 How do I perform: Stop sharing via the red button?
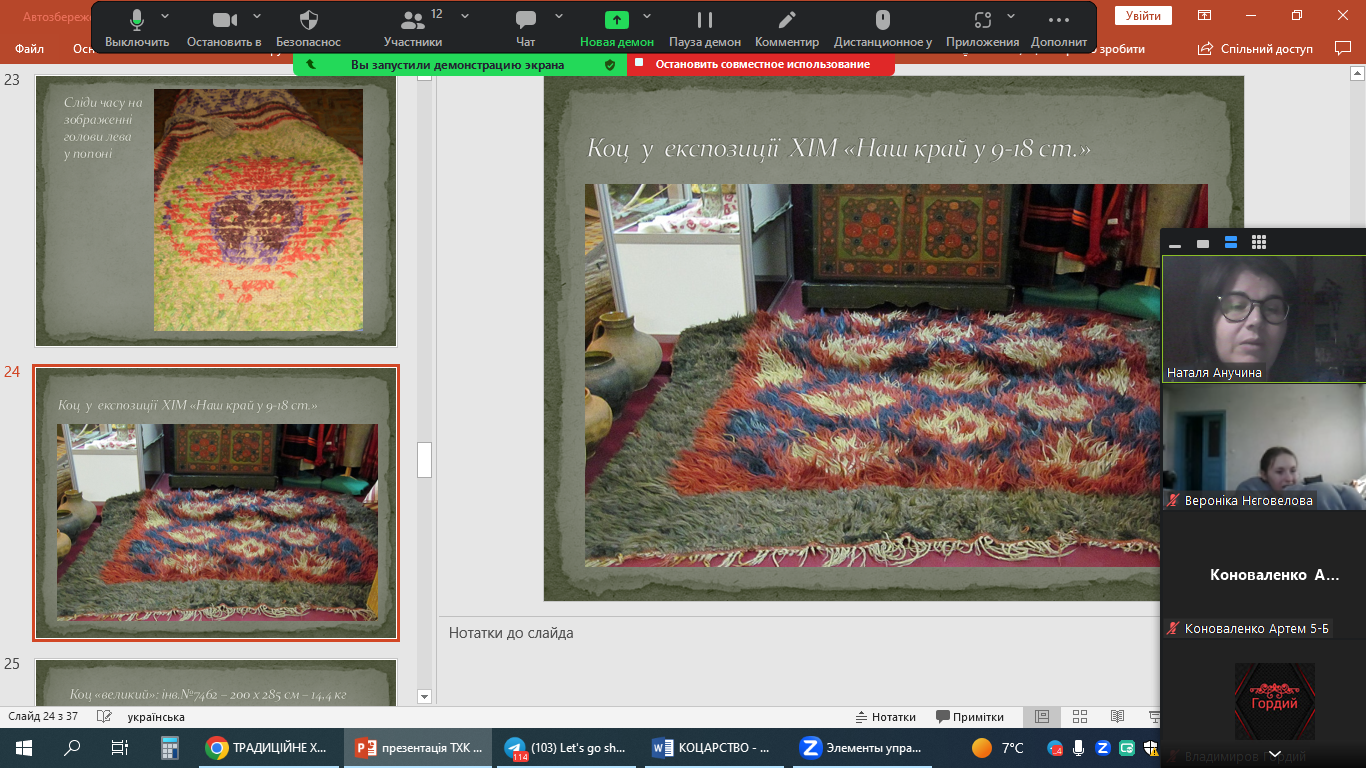[761, 64]
